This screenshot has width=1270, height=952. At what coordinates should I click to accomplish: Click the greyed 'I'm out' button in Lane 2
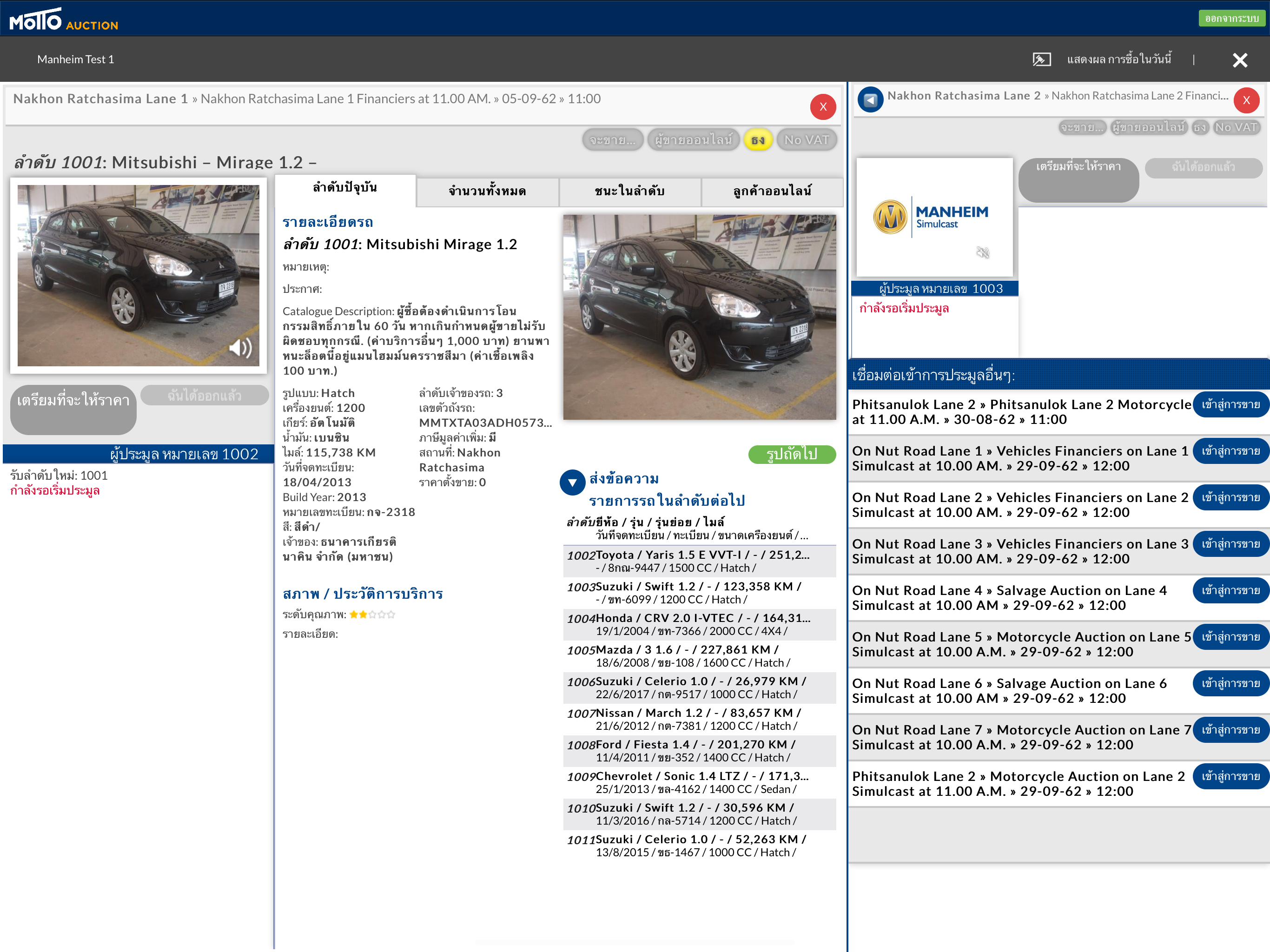[x=1204, y=168]
